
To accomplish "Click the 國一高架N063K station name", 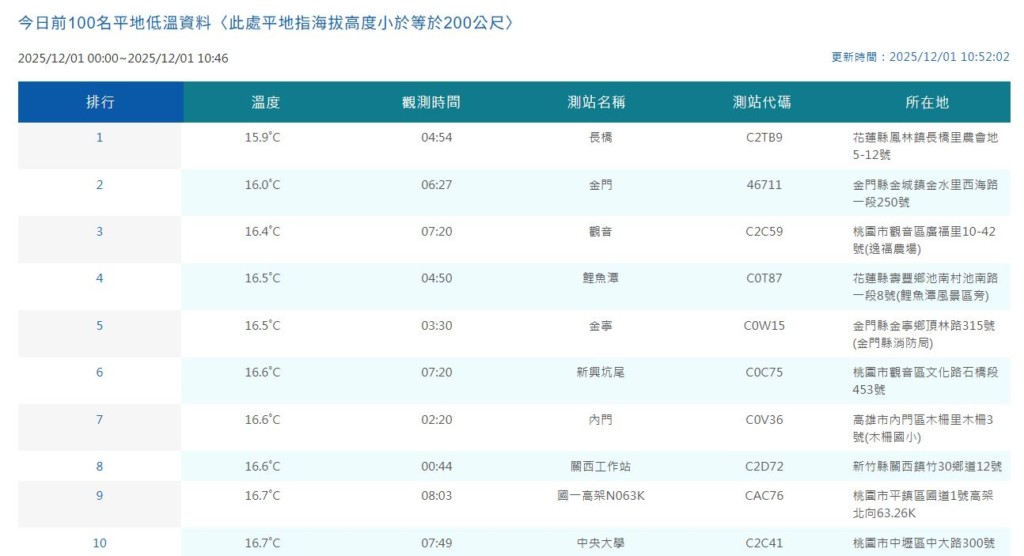I will 601,496.
